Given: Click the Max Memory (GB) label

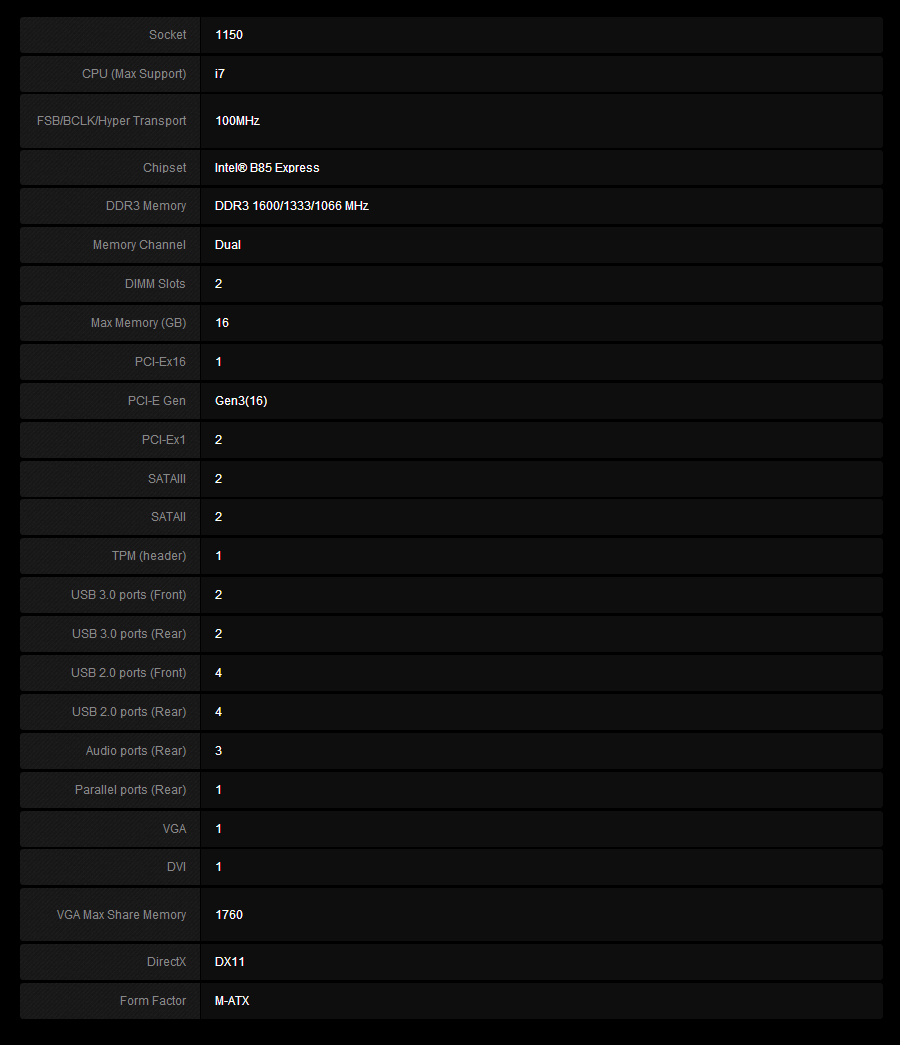Looking at the screenshot, I should (138, 323).
